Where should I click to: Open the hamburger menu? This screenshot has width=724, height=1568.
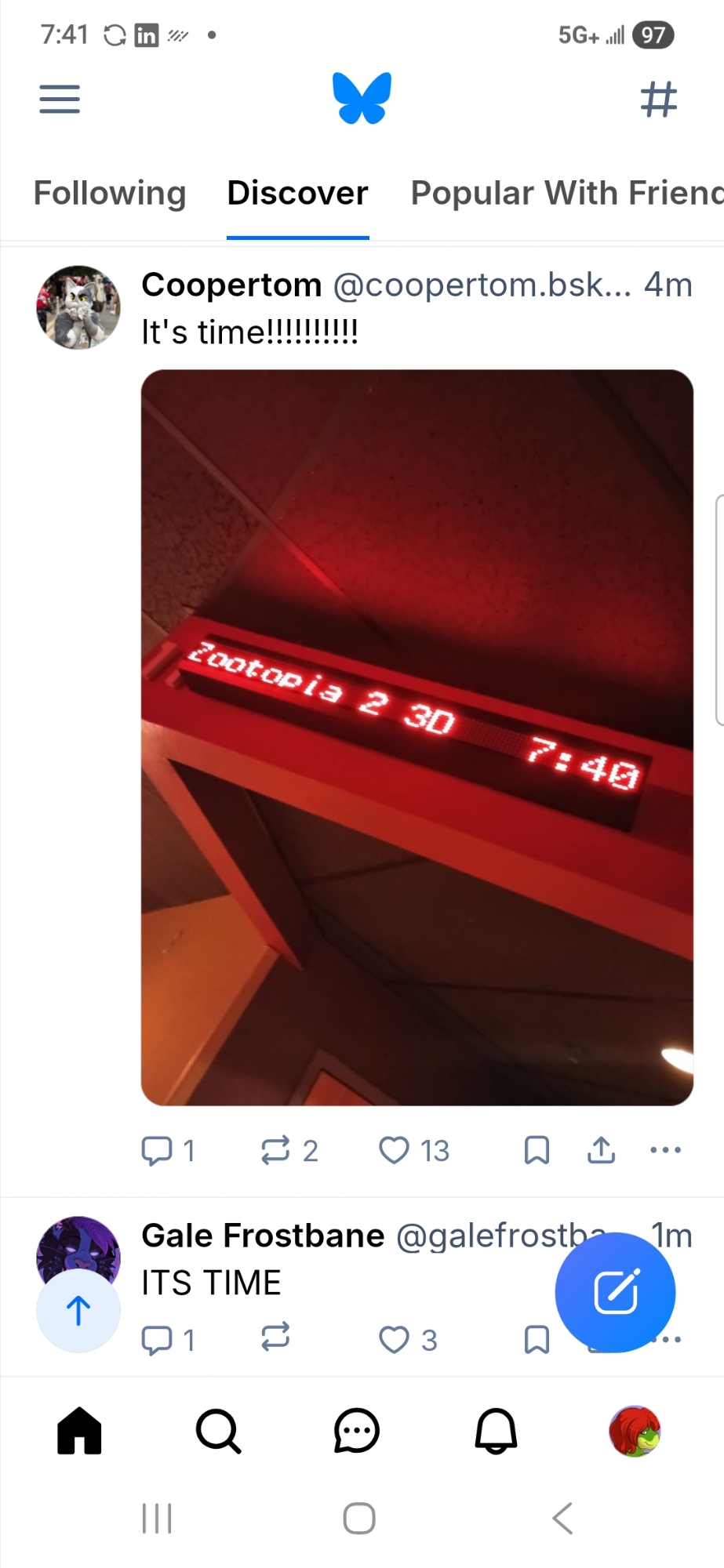(x=60, y=100)
